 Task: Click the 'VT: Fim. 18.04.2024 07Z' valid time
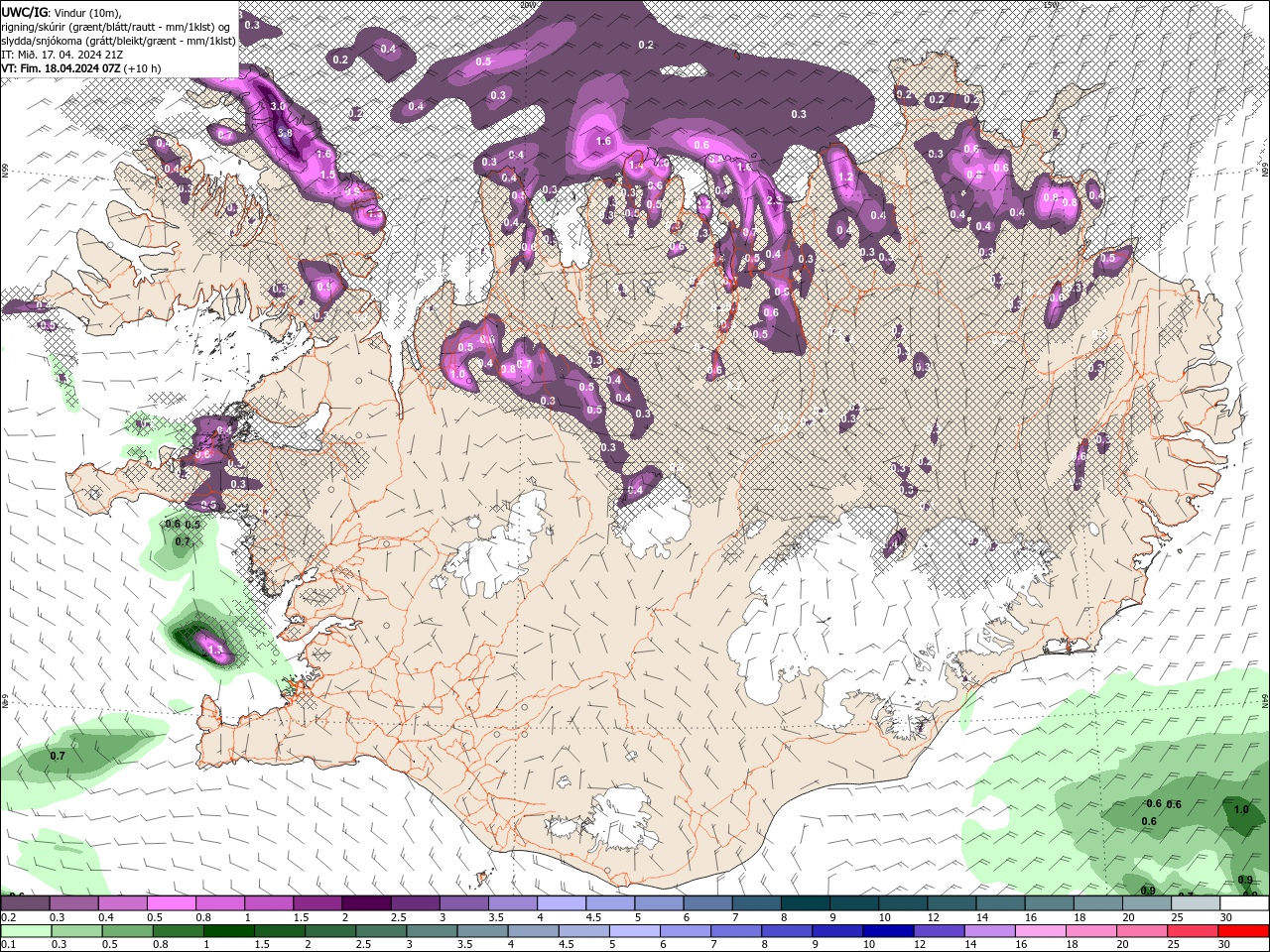[62, 68]
